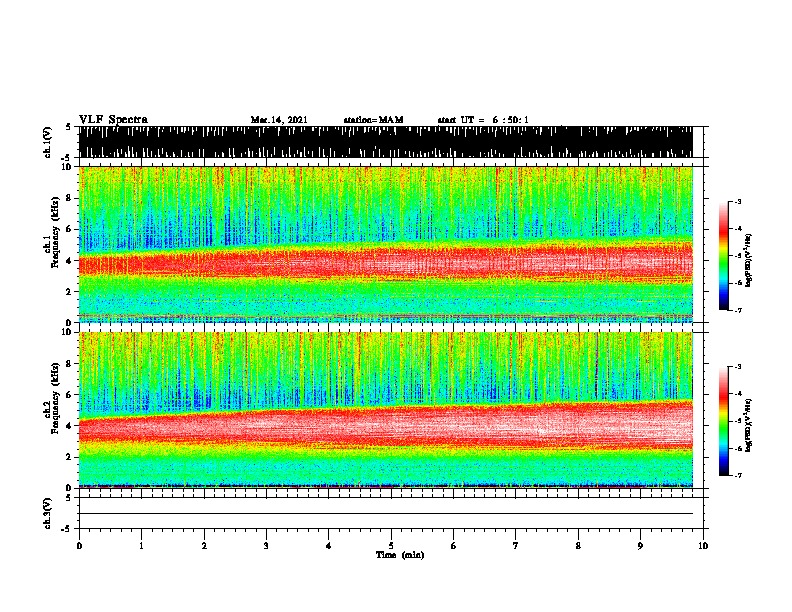Screen dimensions: 792x612
Task: Click tick "5" on the time axis
Action: pyautogui.click(x=391, y=546)
